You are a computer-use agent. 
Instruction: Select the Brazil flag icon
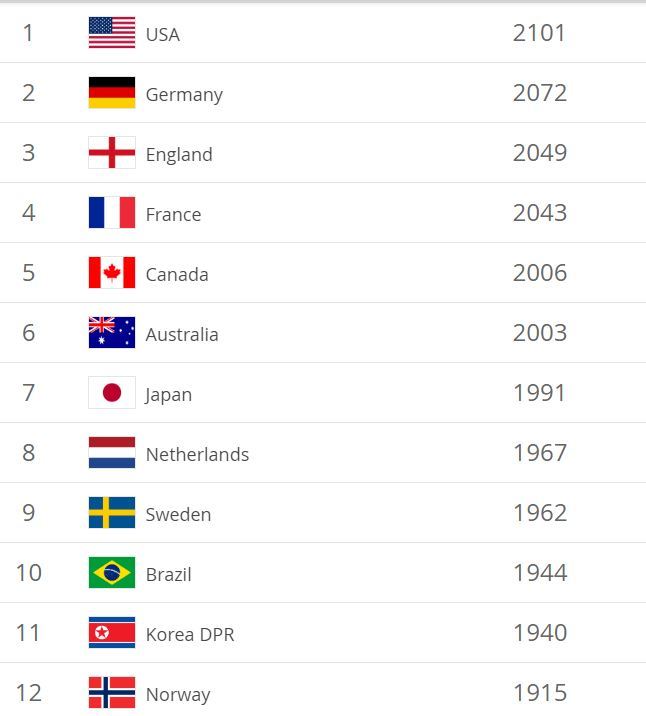click(x=112, y=572)
